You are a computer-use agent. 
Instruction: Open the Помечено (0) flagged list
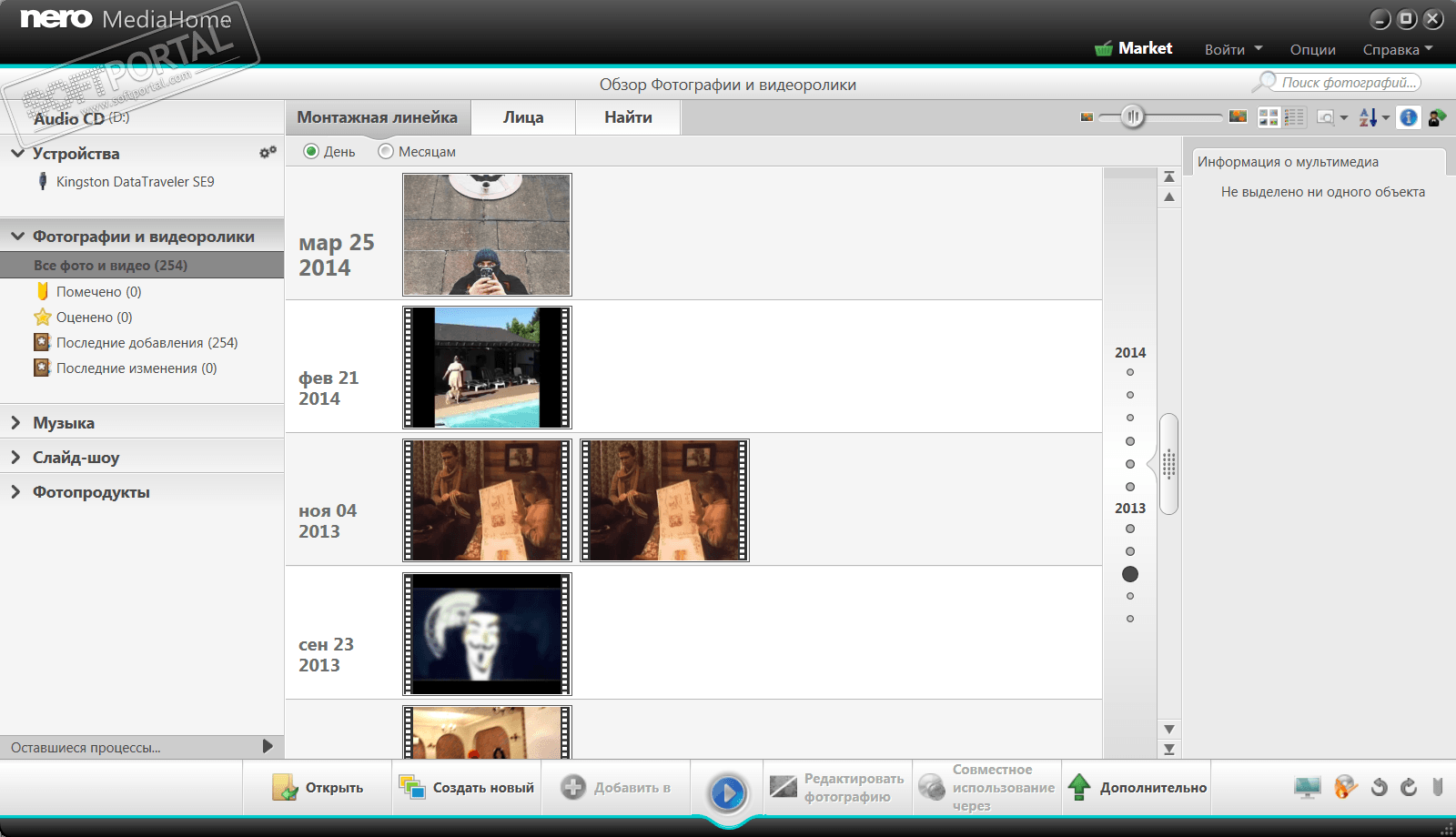(x=88, y=292)
